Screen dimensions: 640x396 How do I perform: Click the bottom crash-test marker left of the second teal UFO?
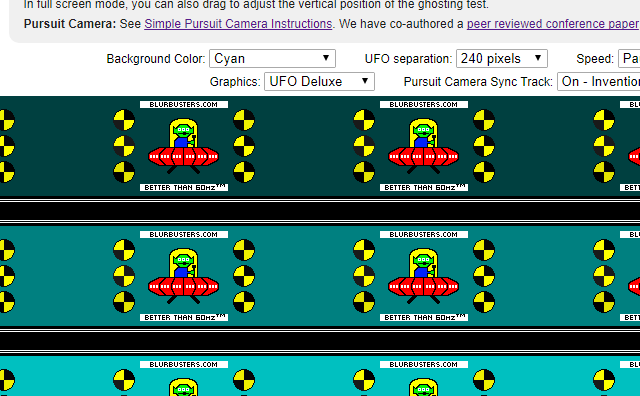(364, 302)
